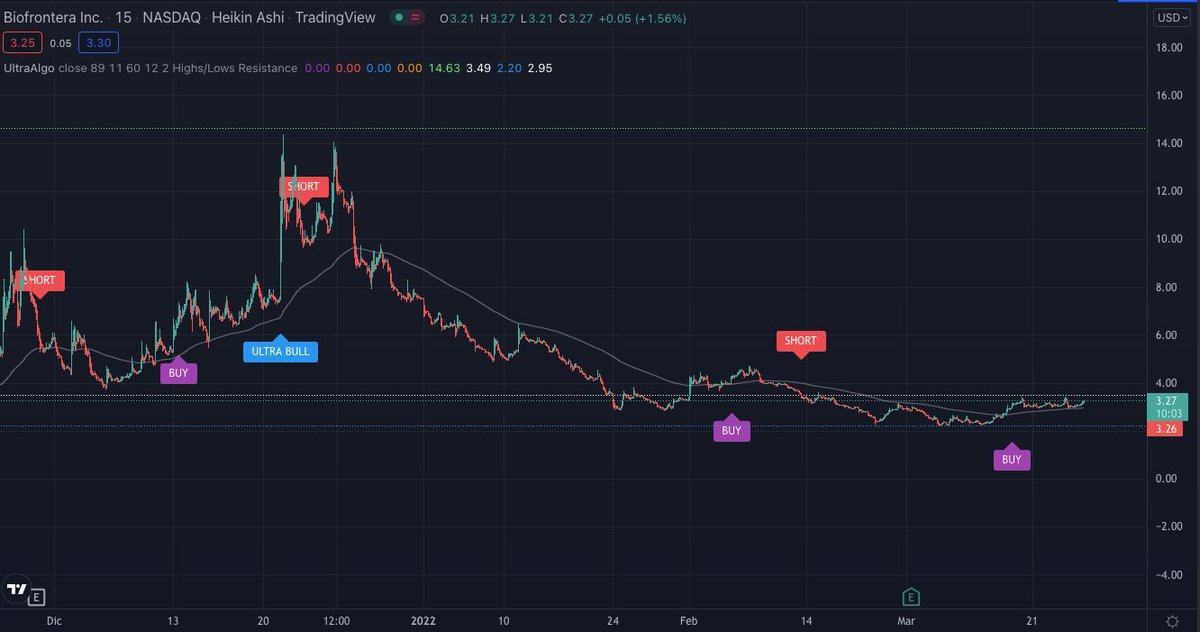Screen dimensions: 1200x632
Task: Click the blue 3.30 buy button
Action: [x=97, y=43]
